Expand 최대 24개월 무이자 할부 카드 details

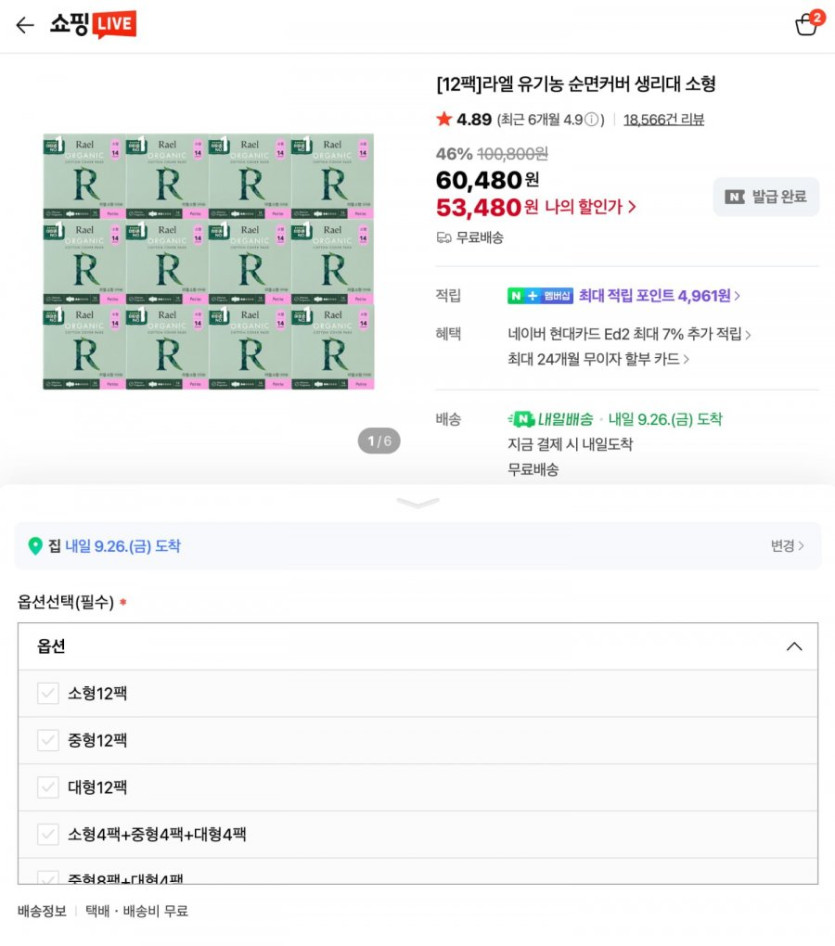coord(598,359)
